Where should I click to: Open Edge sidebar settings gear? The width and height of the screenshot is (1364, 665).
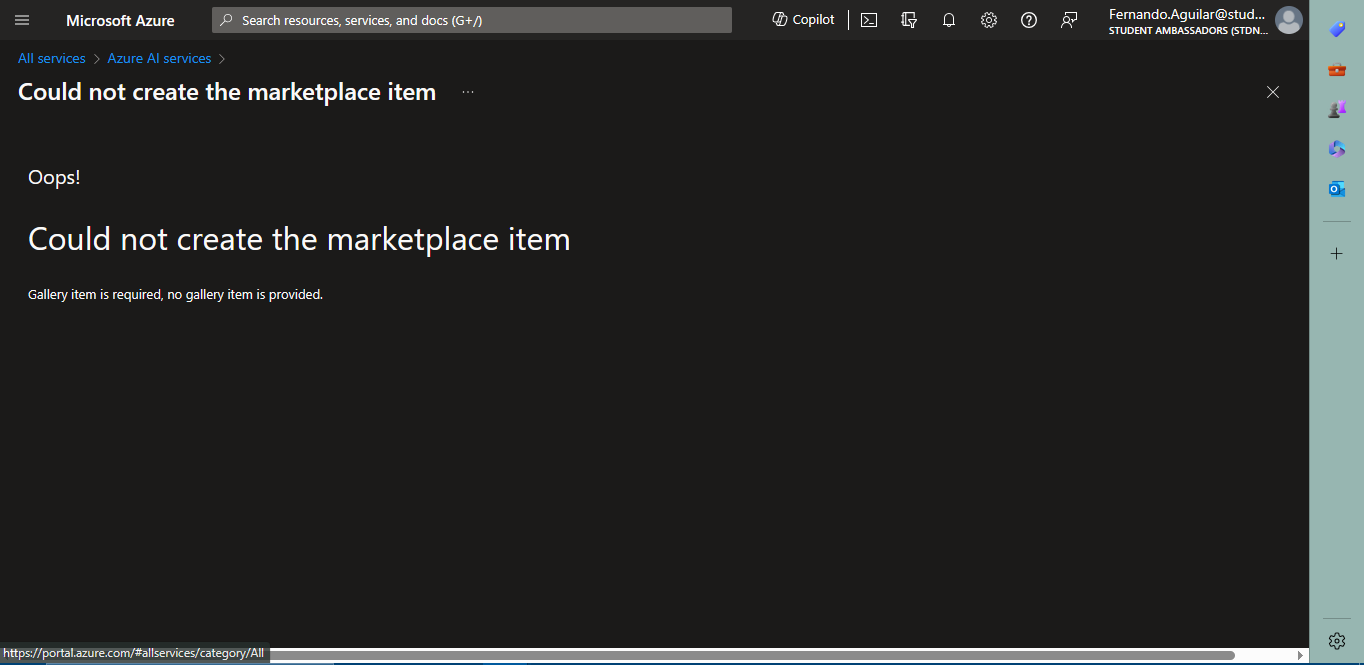pos(1336,641)
